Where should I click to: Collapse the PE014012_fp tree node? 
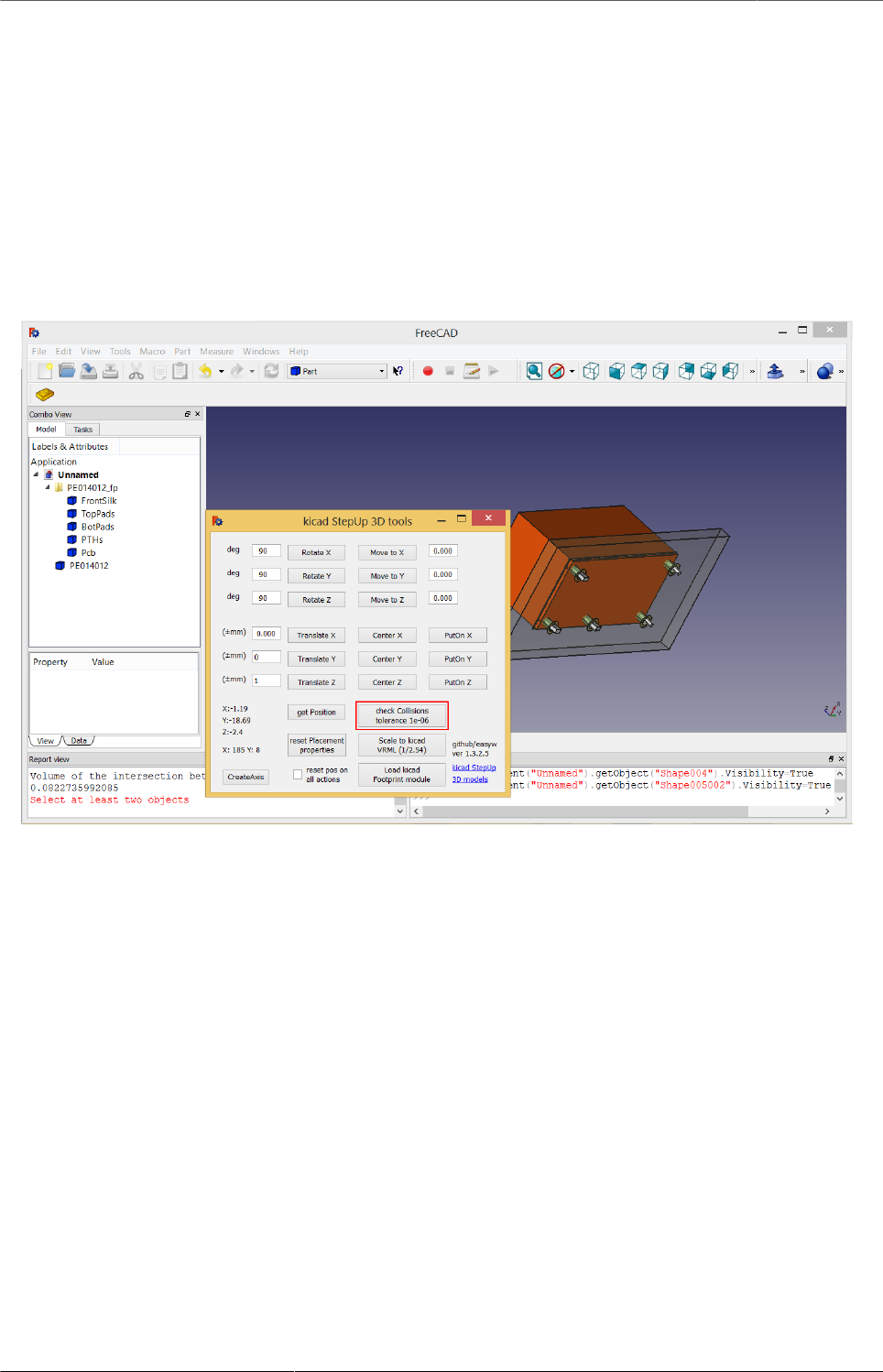click(x=48, y=487)
